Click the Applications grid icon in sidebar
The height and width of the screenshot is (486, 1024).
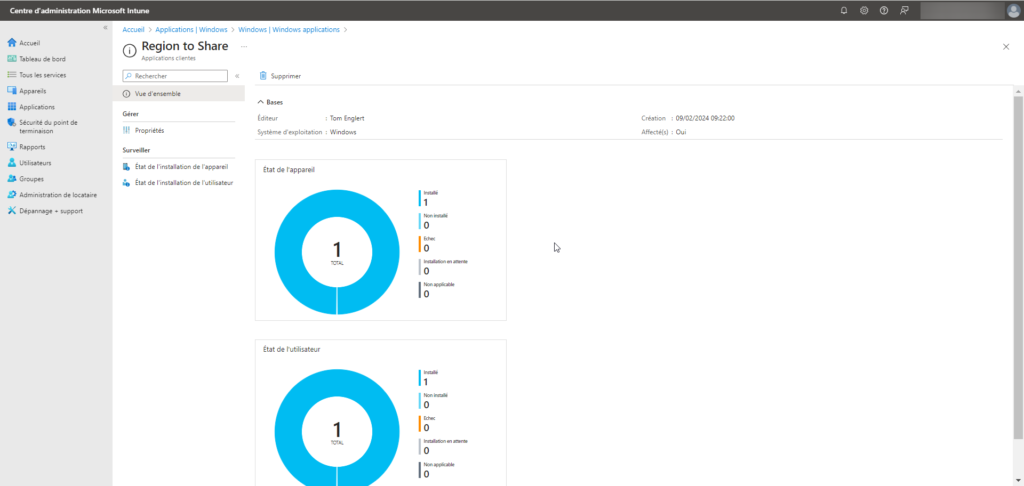[x=11, y=107]
